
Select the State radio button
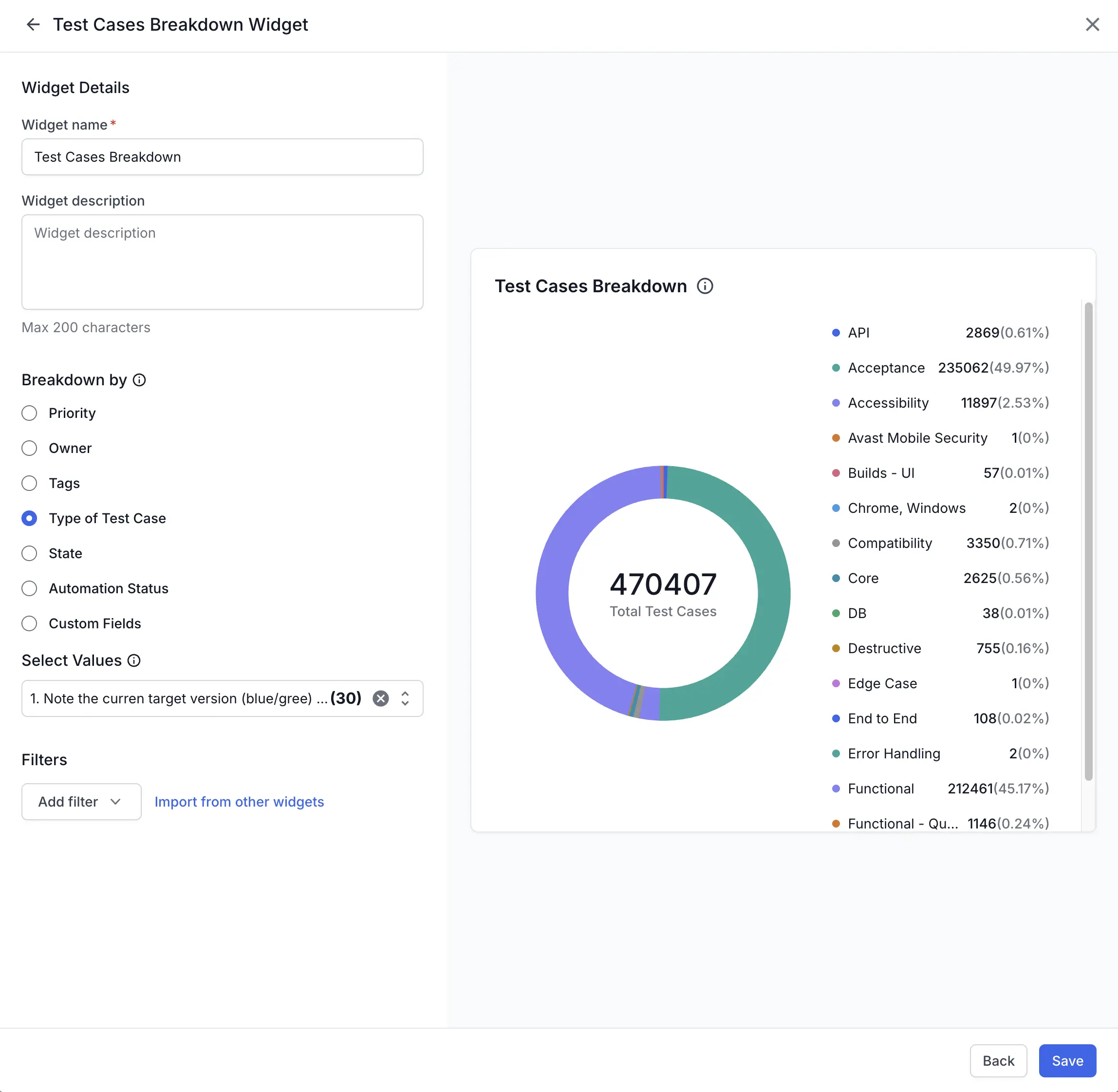click(29, 553)
